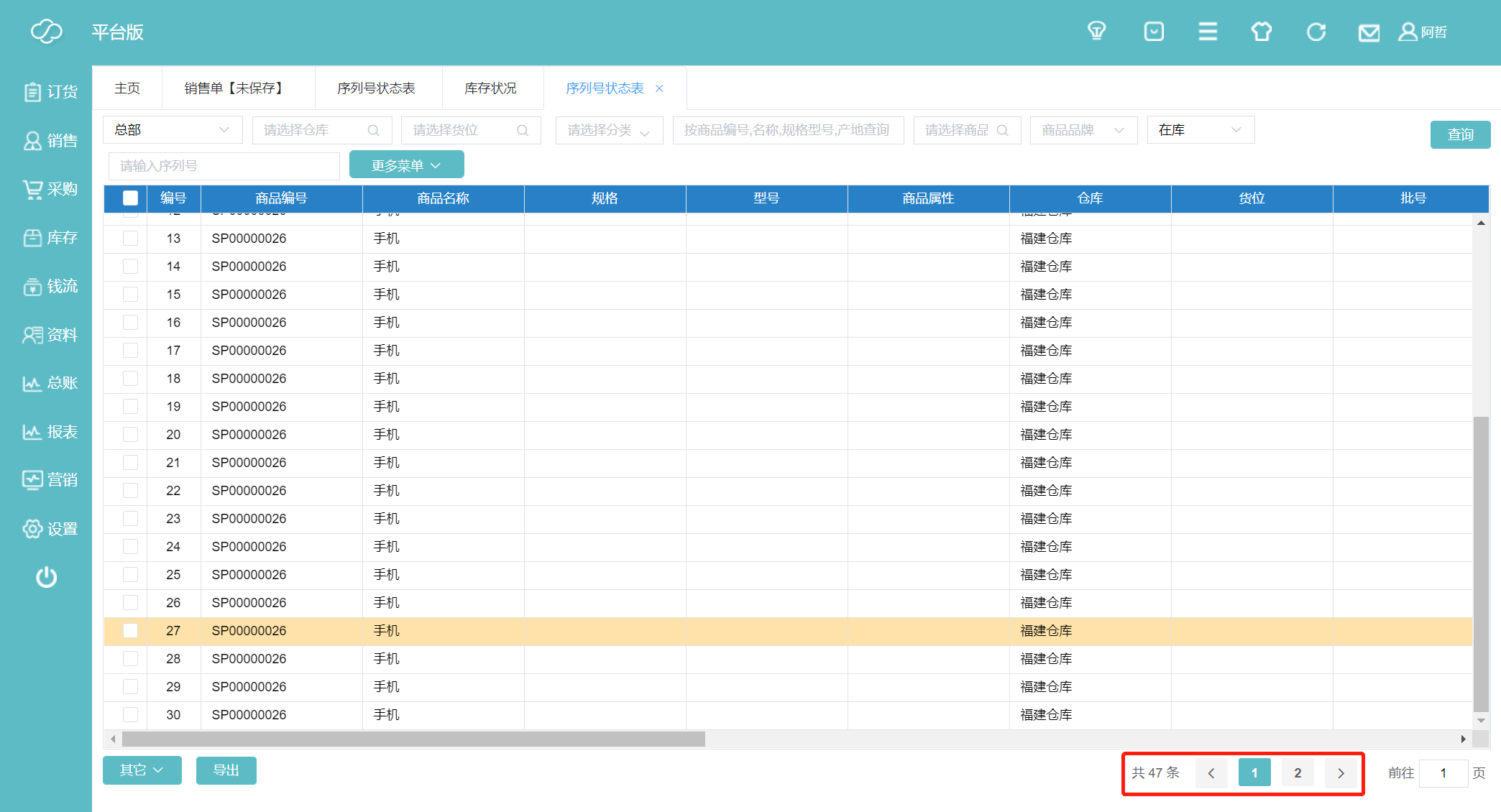The width and height of the screenshot is (1501, 812).
Task: Expand the 更多菜单 dropdown button
Action: [406, 165]
